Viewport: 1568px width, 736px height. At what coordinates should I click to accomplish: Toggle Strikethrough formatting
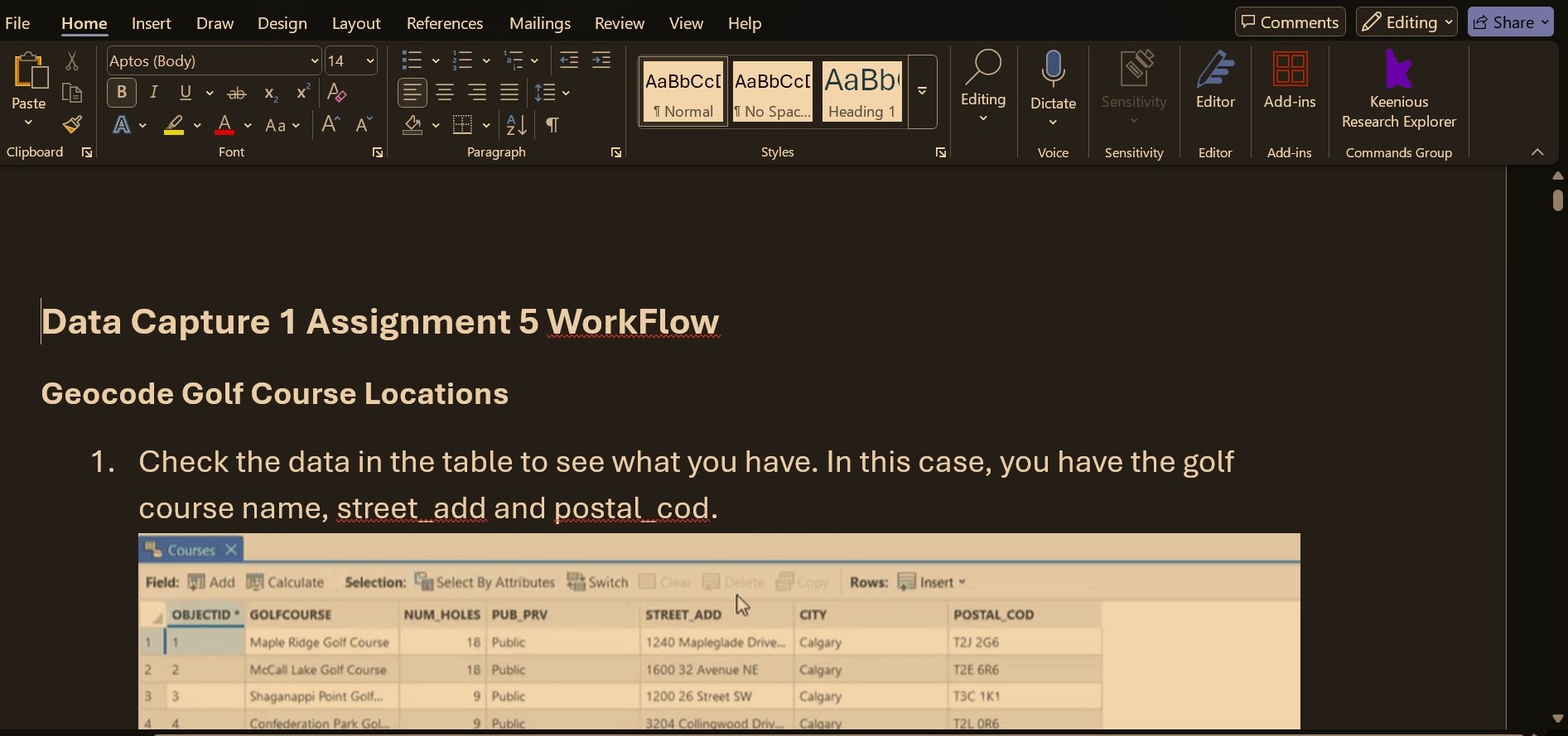(237, 93)
